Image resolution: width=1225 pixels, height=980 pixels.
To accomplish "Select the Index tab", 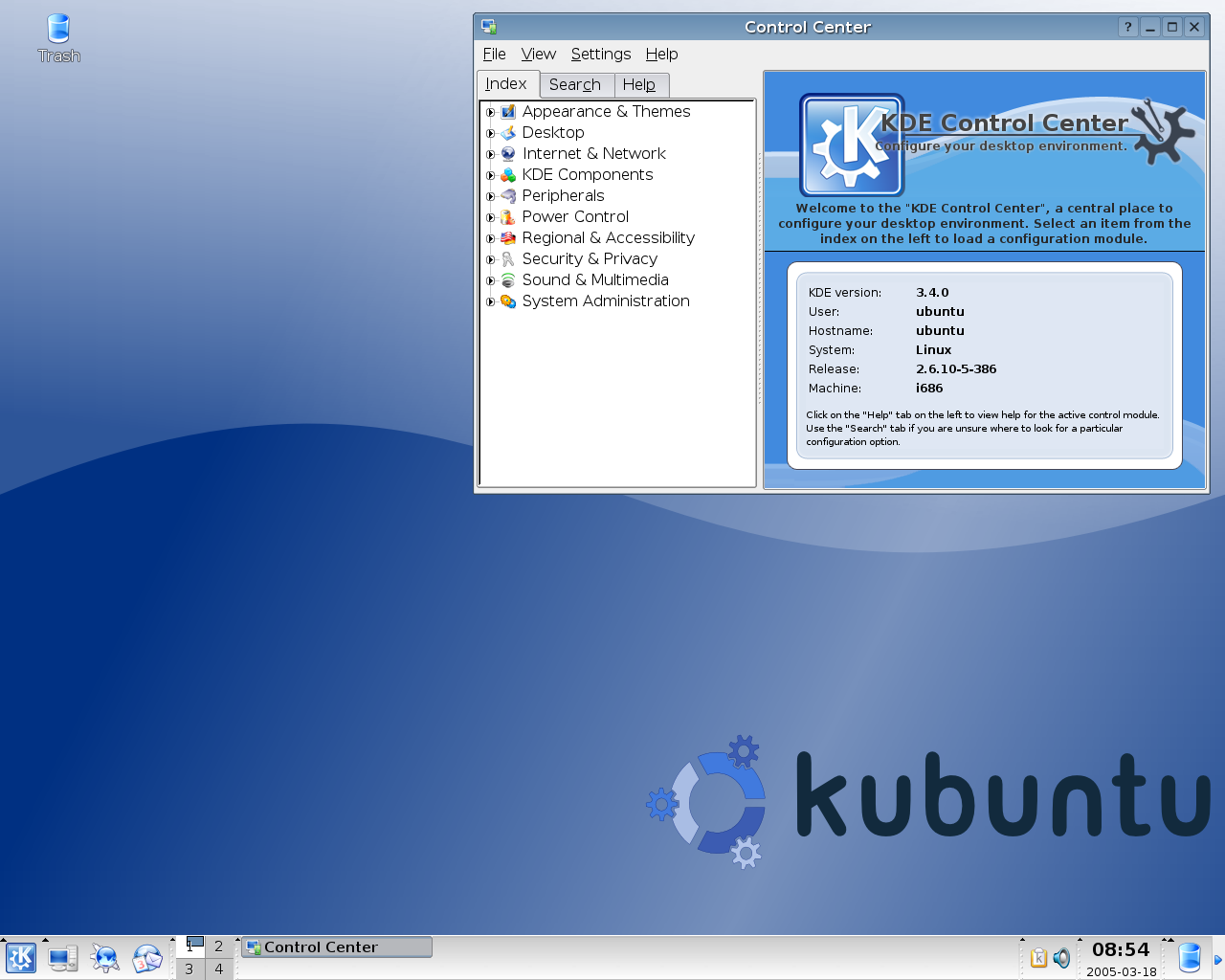I will click(506, 84).
